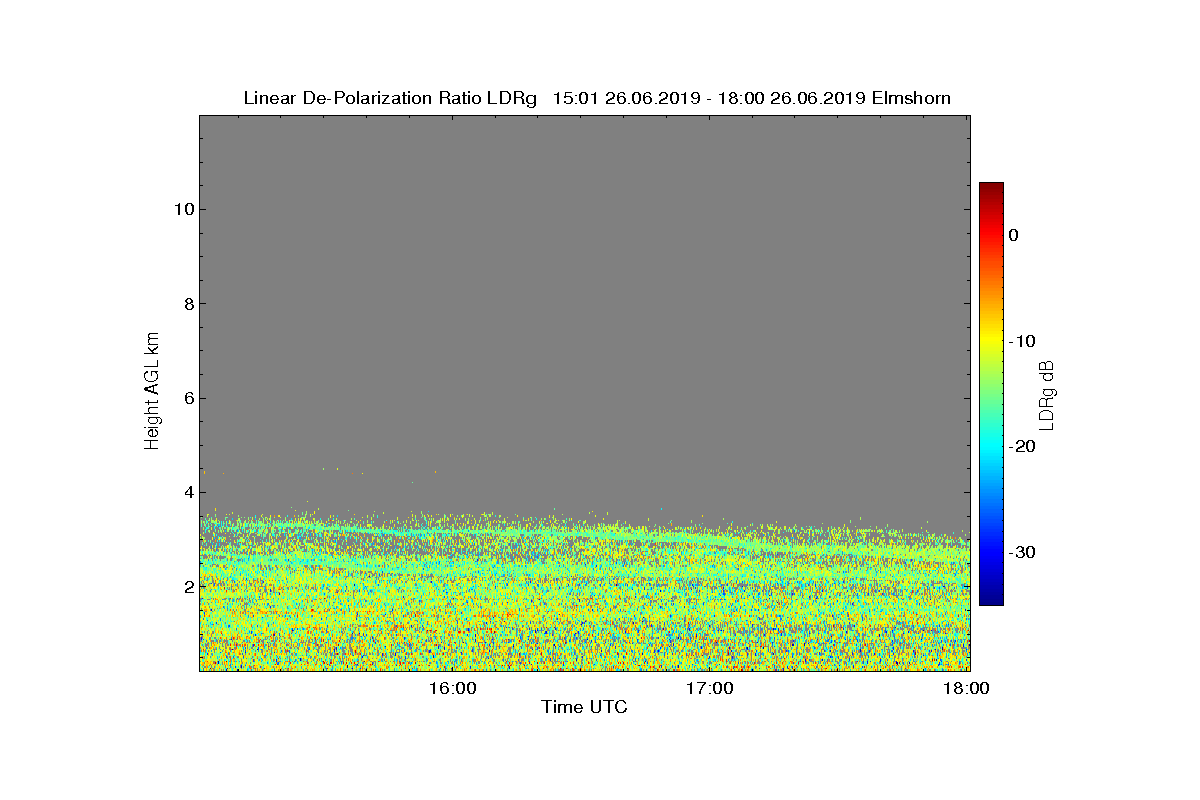Click the colorbar tick label '-30'
The height and width of the screenshot is (800, 1200).
1021,552
